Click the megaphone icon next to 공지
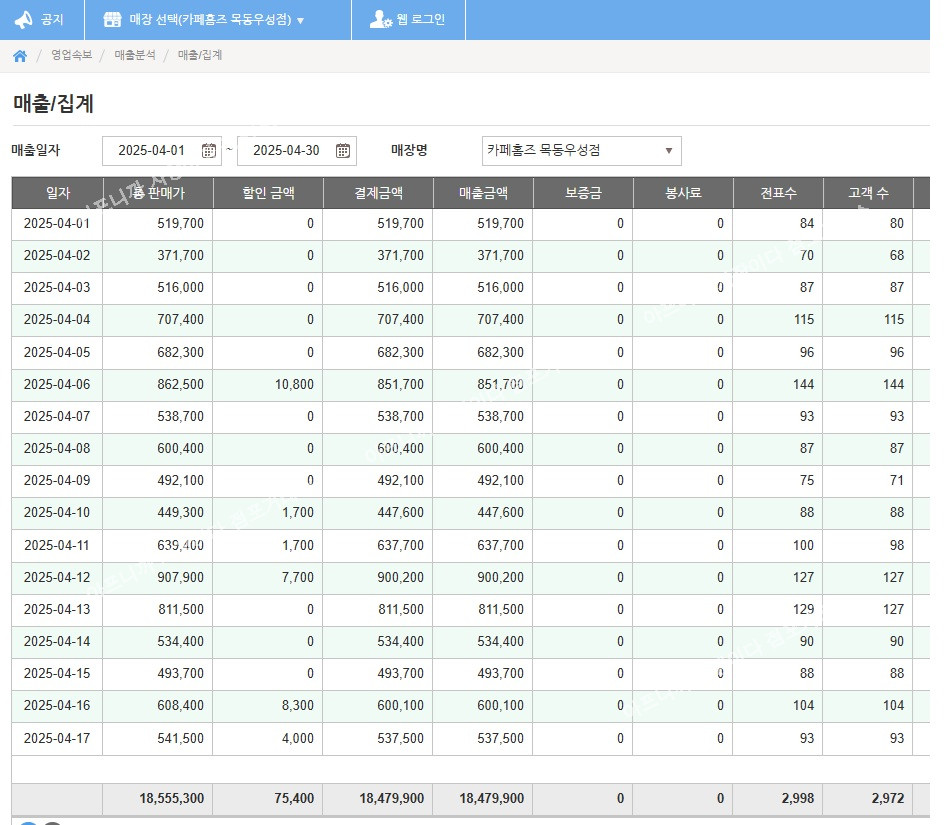This screenshot has height=825, width=949. 23,19
